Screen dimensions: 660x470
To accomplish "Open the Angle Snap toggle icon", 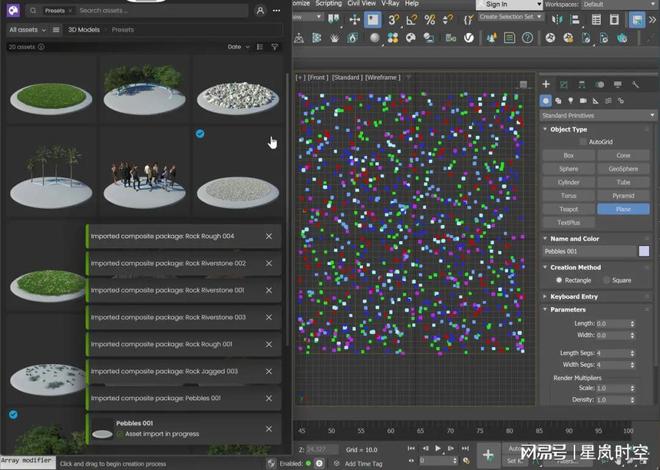I will 410,19.
